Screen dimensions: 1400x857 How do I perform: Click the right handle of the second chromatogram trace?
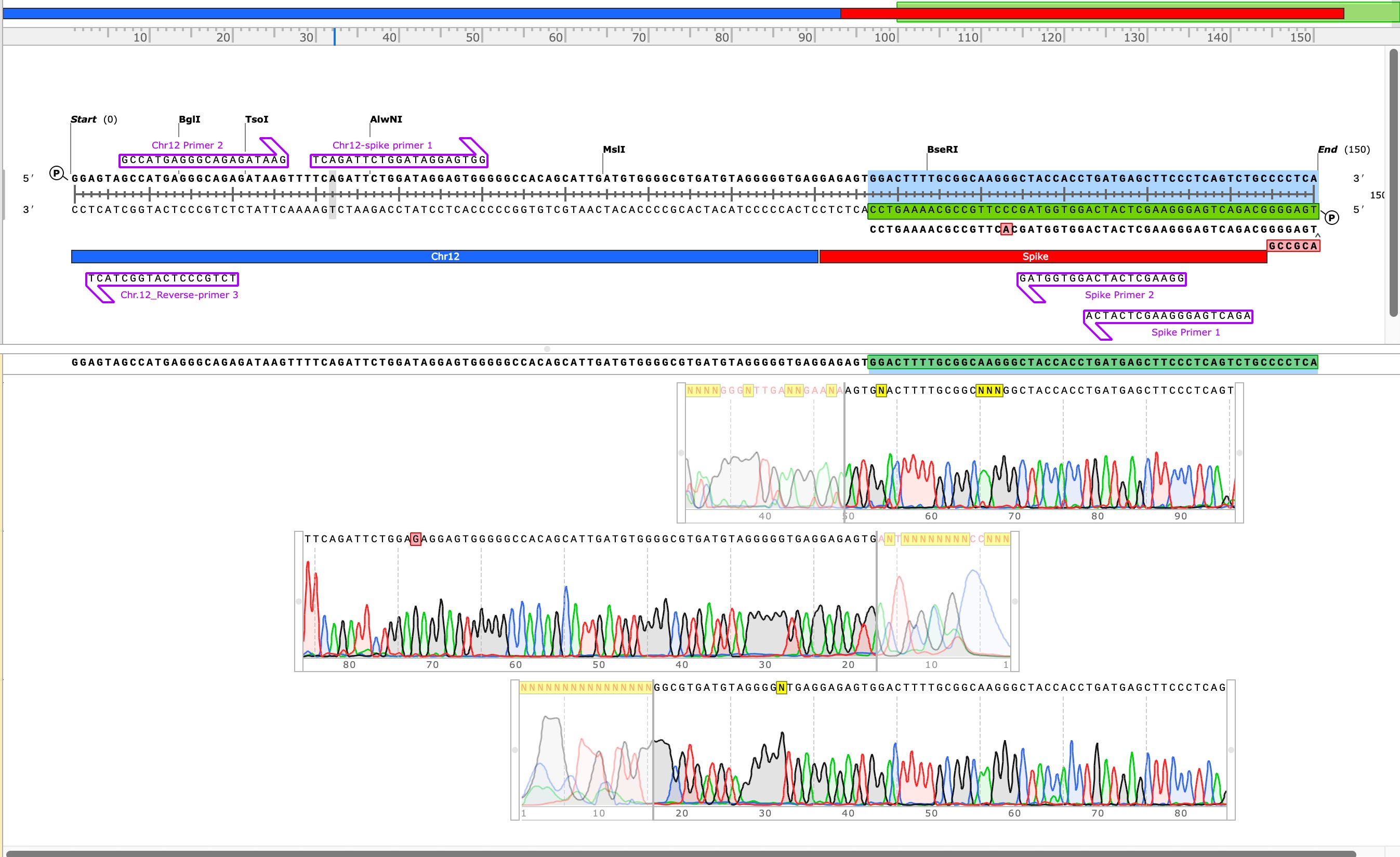point(1015,601)
